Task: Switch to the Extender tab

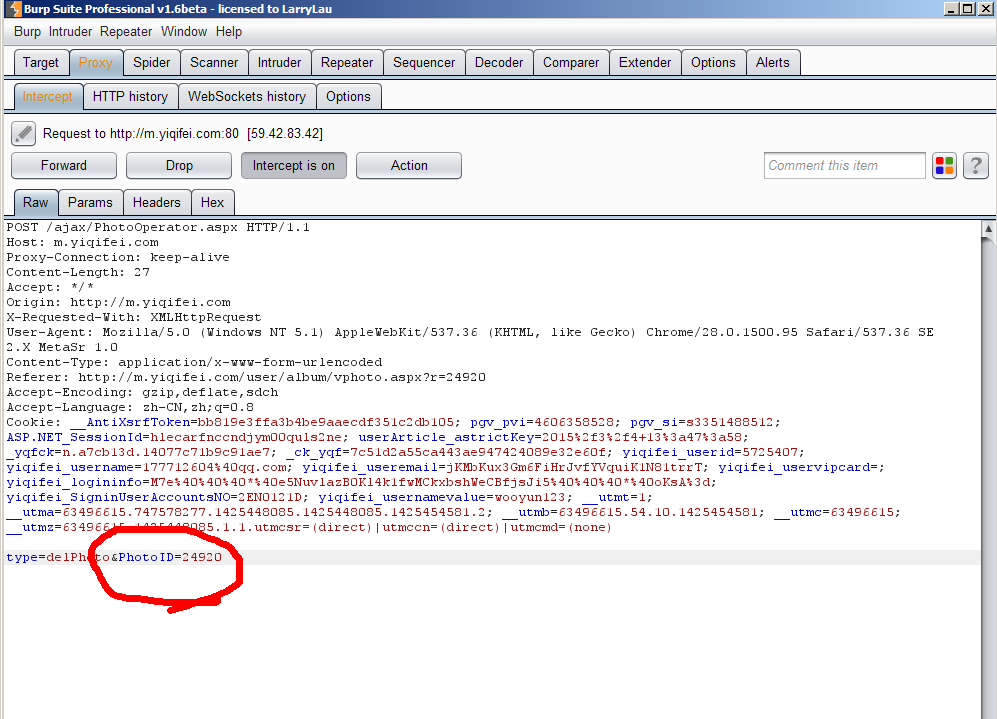Action: [x=645, y=62]
